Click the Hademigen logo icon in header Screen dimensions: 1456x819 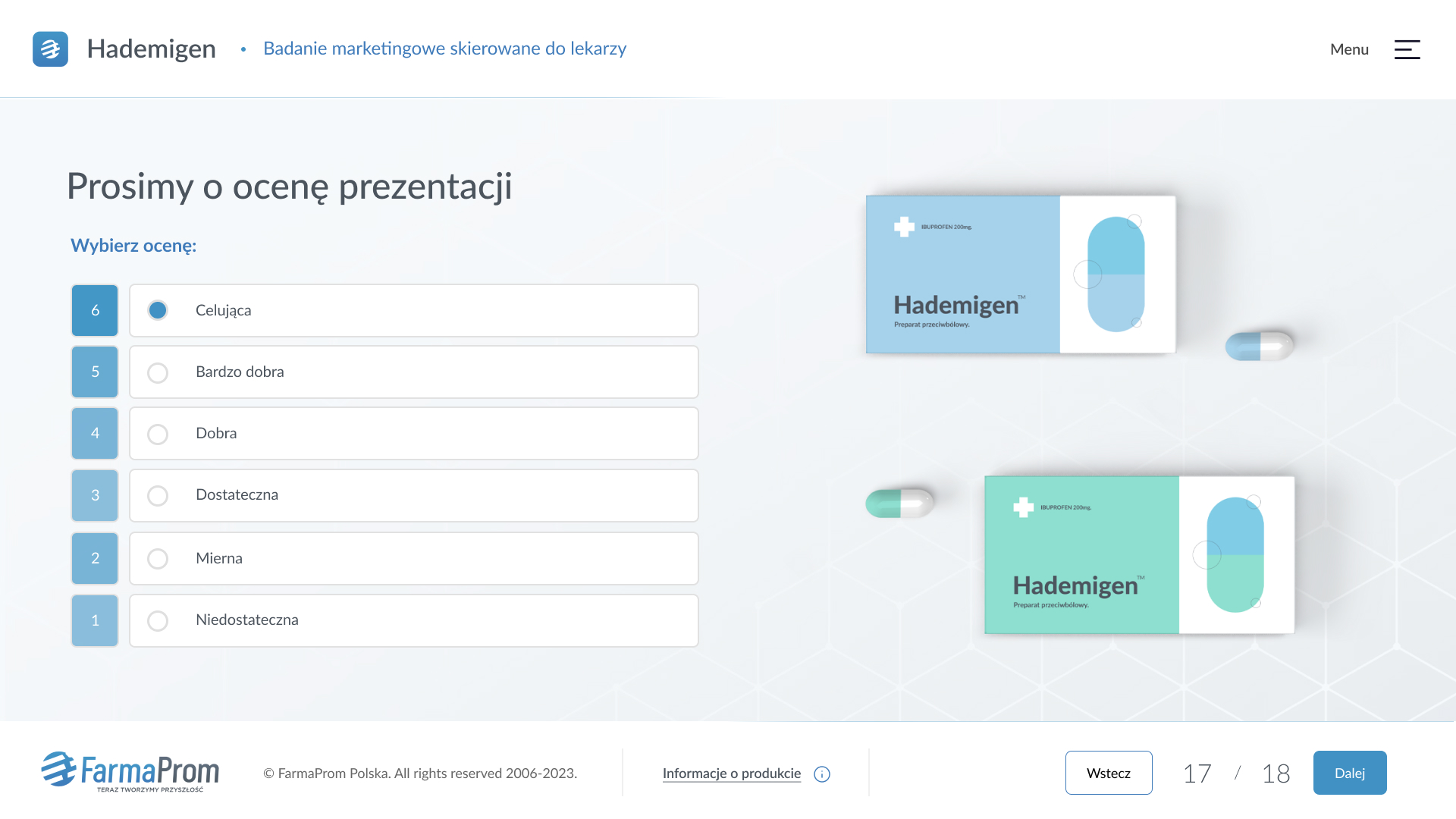(x=50, y=49)
